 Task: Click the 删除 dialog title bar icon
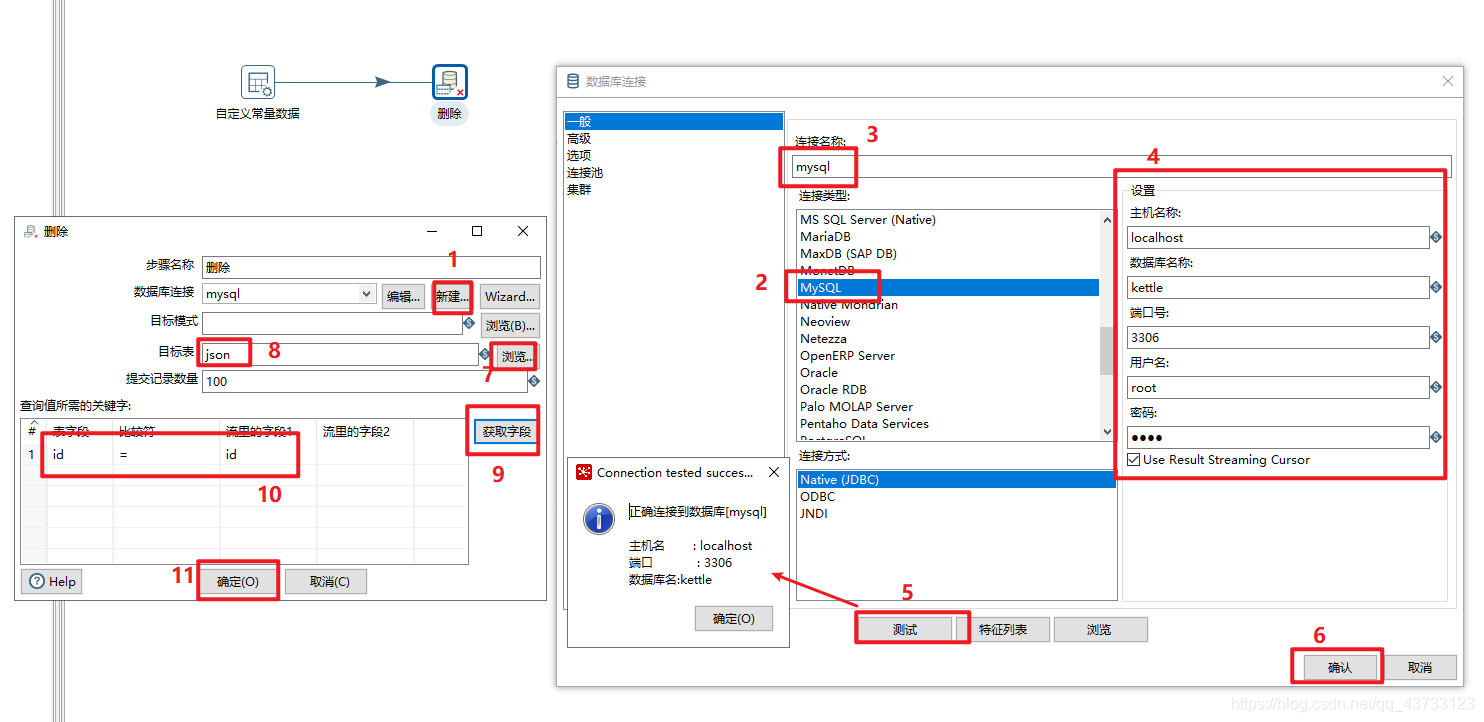(30, 231)
